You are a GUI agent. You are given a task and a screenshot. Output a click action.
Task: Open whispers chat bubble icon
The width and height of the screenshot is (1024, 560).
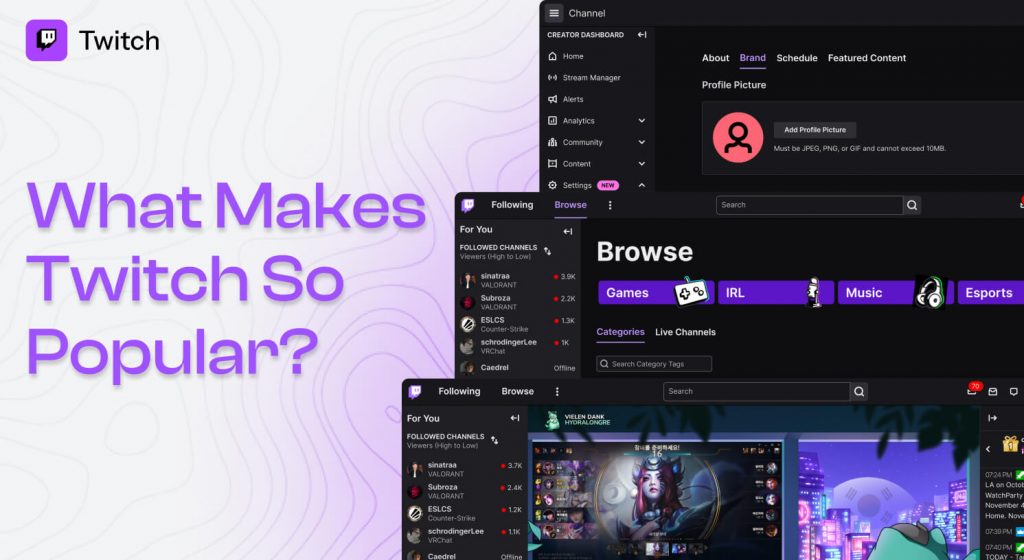[x=1014, y=392]
